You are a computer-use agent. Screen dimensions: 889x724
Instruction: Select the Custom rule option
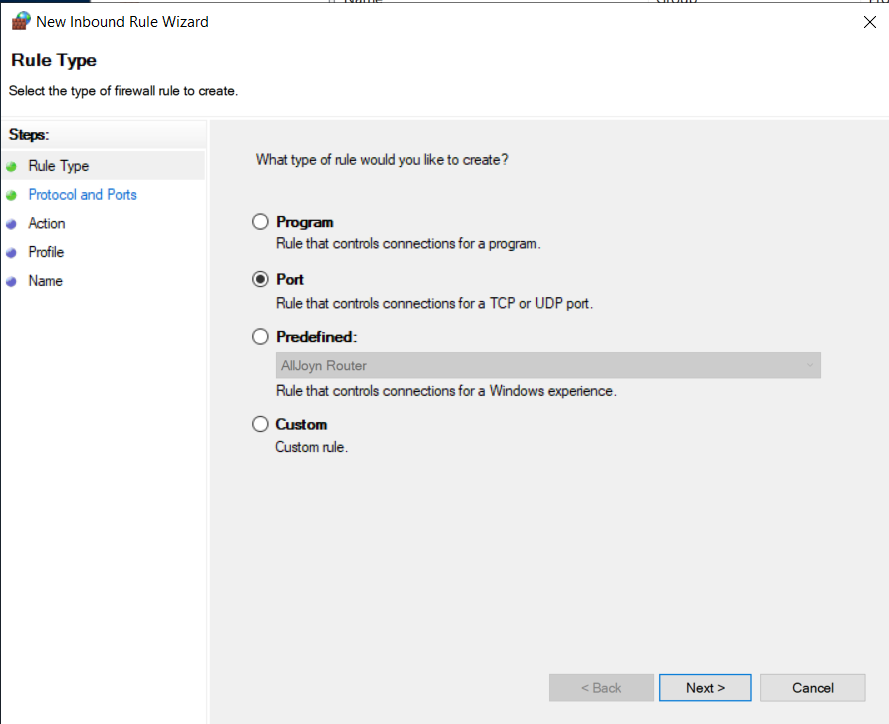[x=260, y=424]
